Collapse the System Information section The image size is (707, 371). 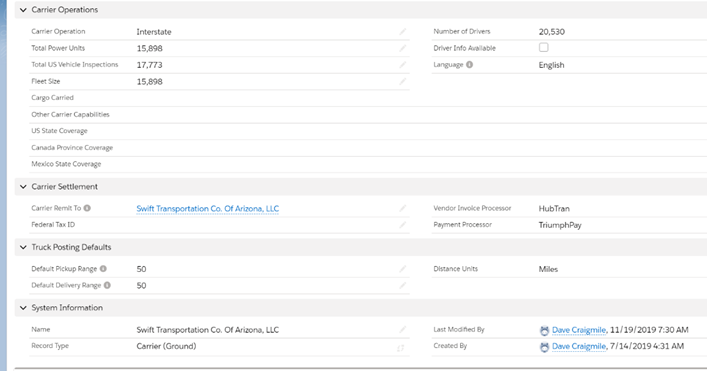[23, 308]
